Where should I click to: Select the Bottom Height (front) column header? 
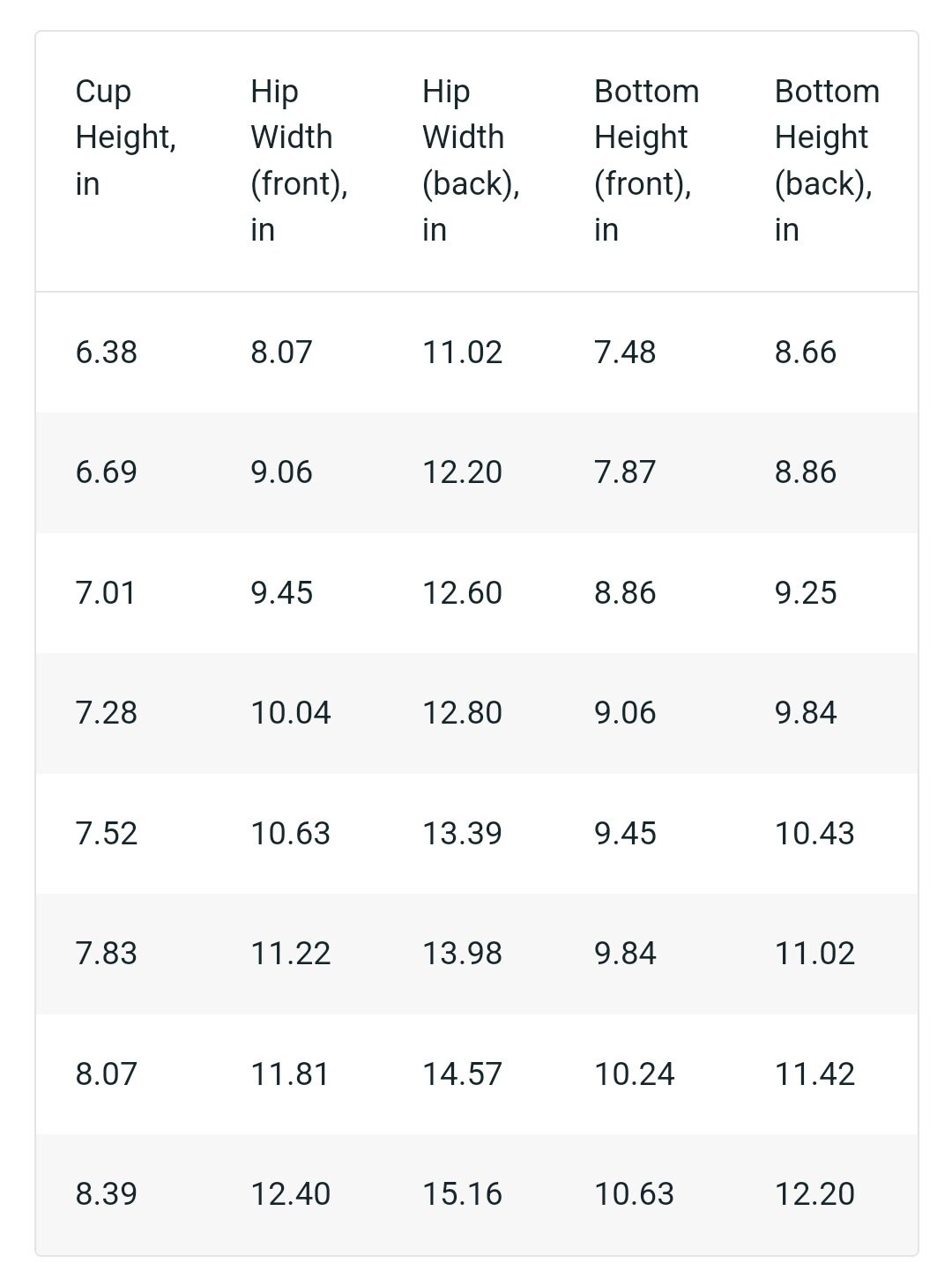point(646,160)
